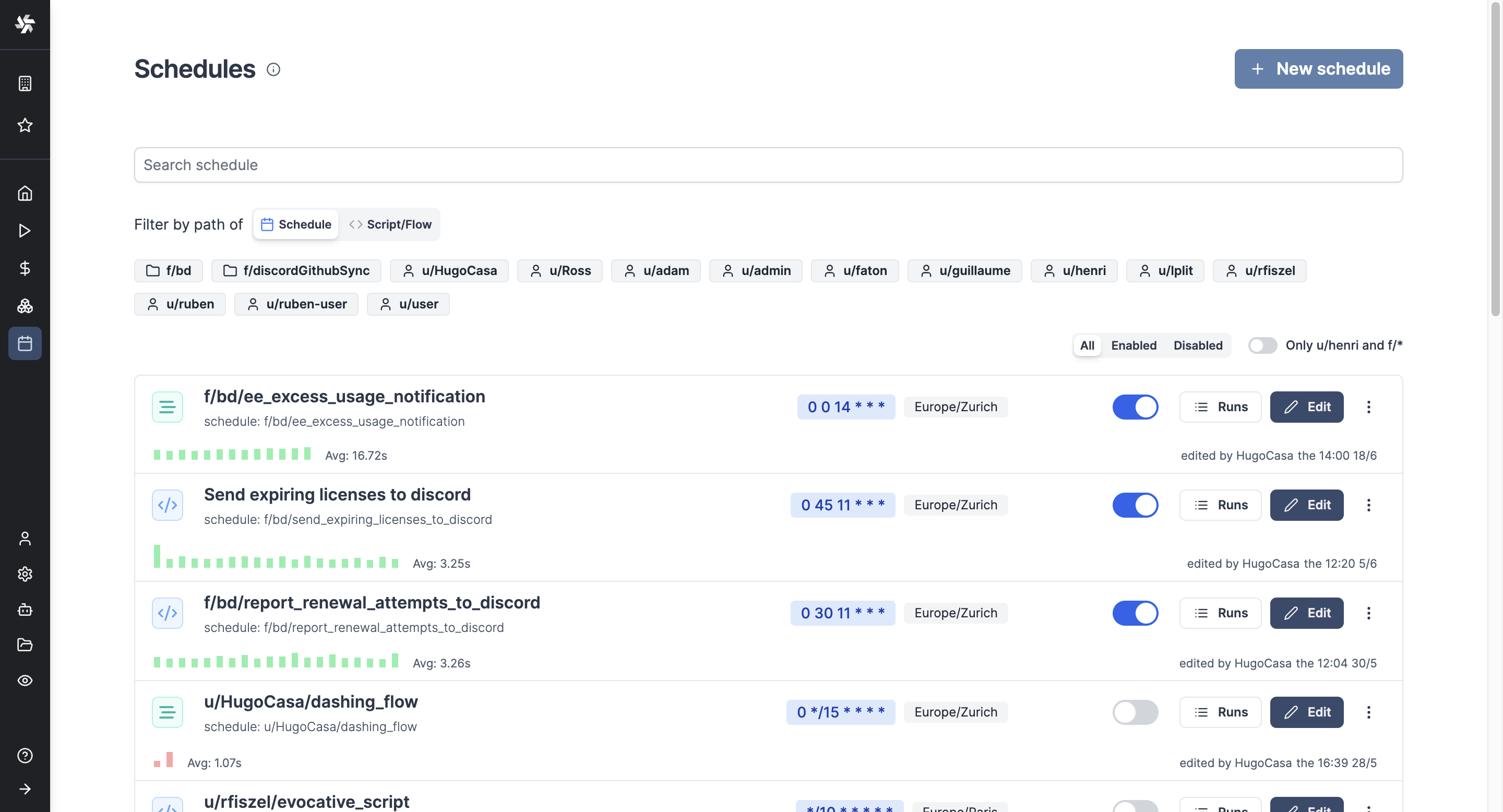The width and height of the screenshot is (1503, 812).
Task: Switch to the Script/Flow path filter
Action: point(390,224)
